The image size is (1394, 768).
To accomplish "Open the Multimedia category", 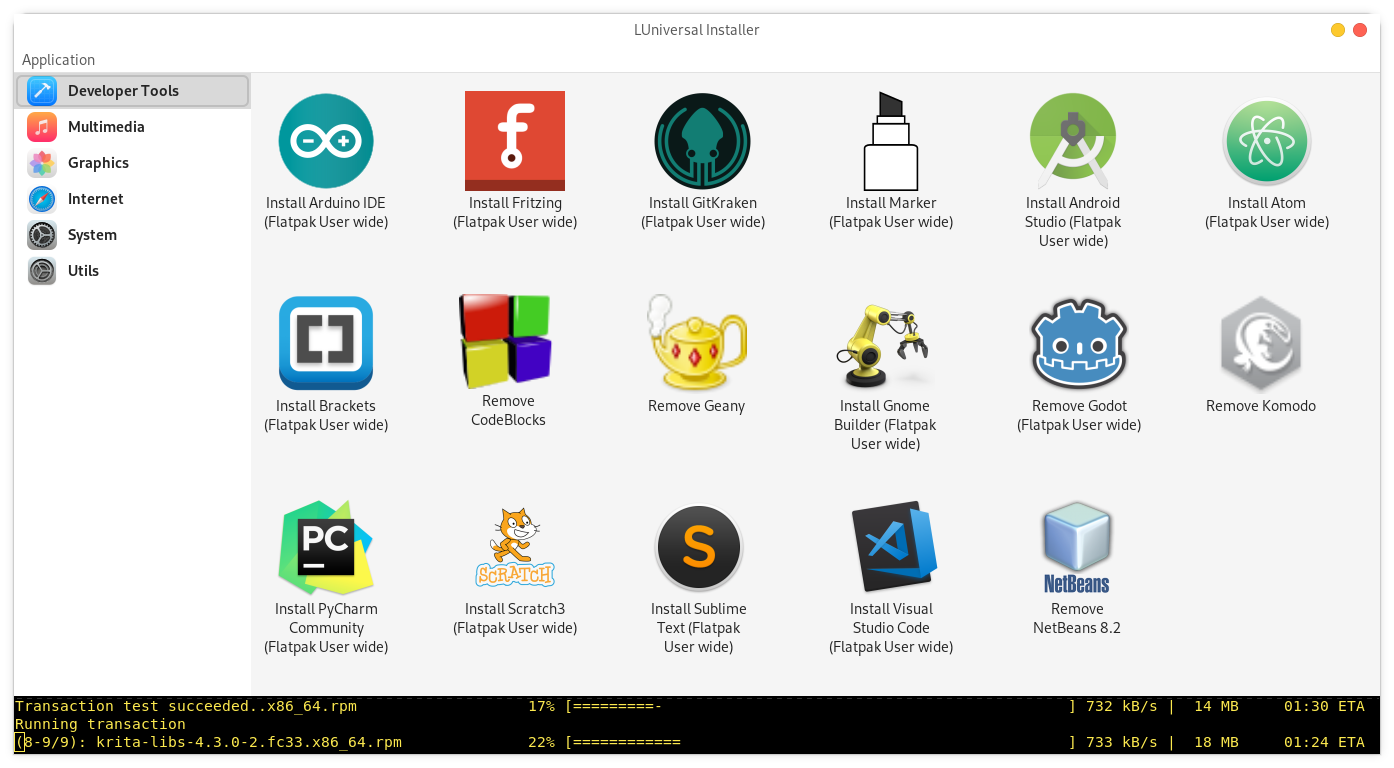I will coord(132,127).
